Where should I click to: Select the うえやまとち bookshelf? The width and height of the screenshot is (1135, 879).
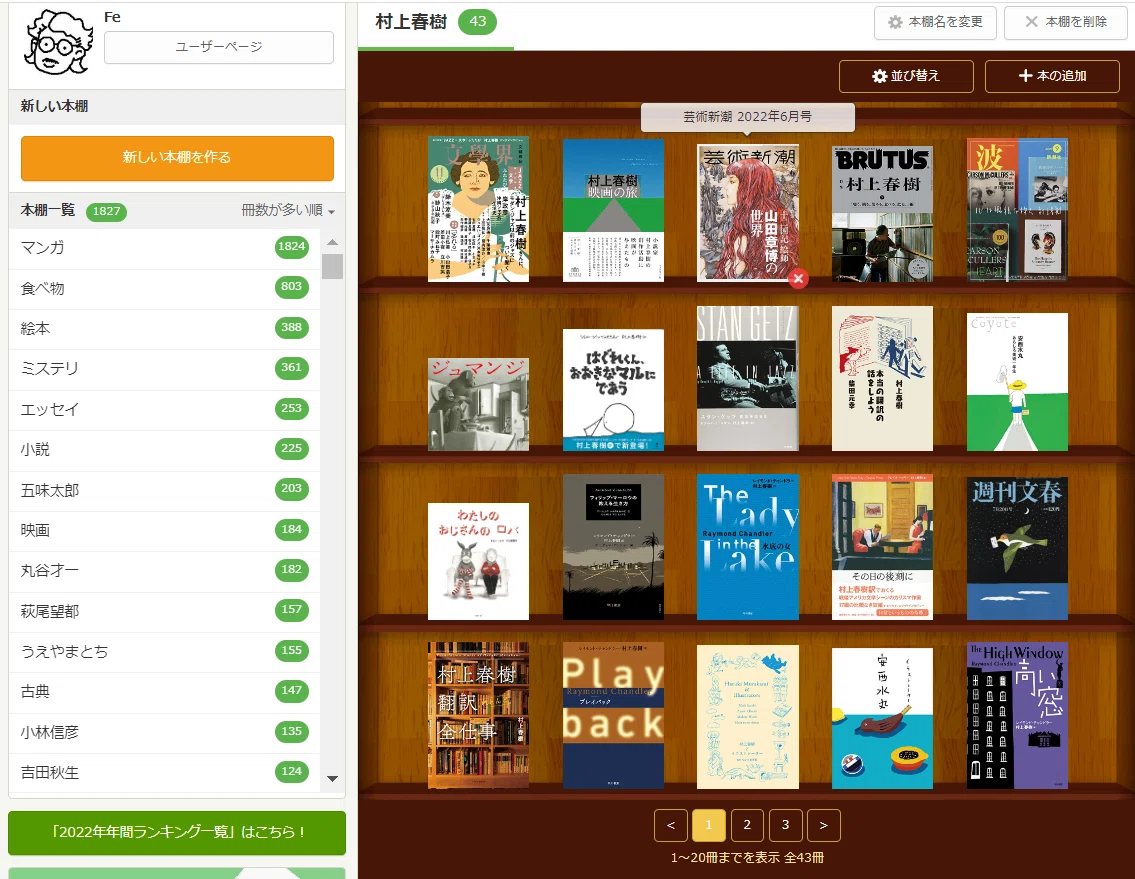[165, 652]
